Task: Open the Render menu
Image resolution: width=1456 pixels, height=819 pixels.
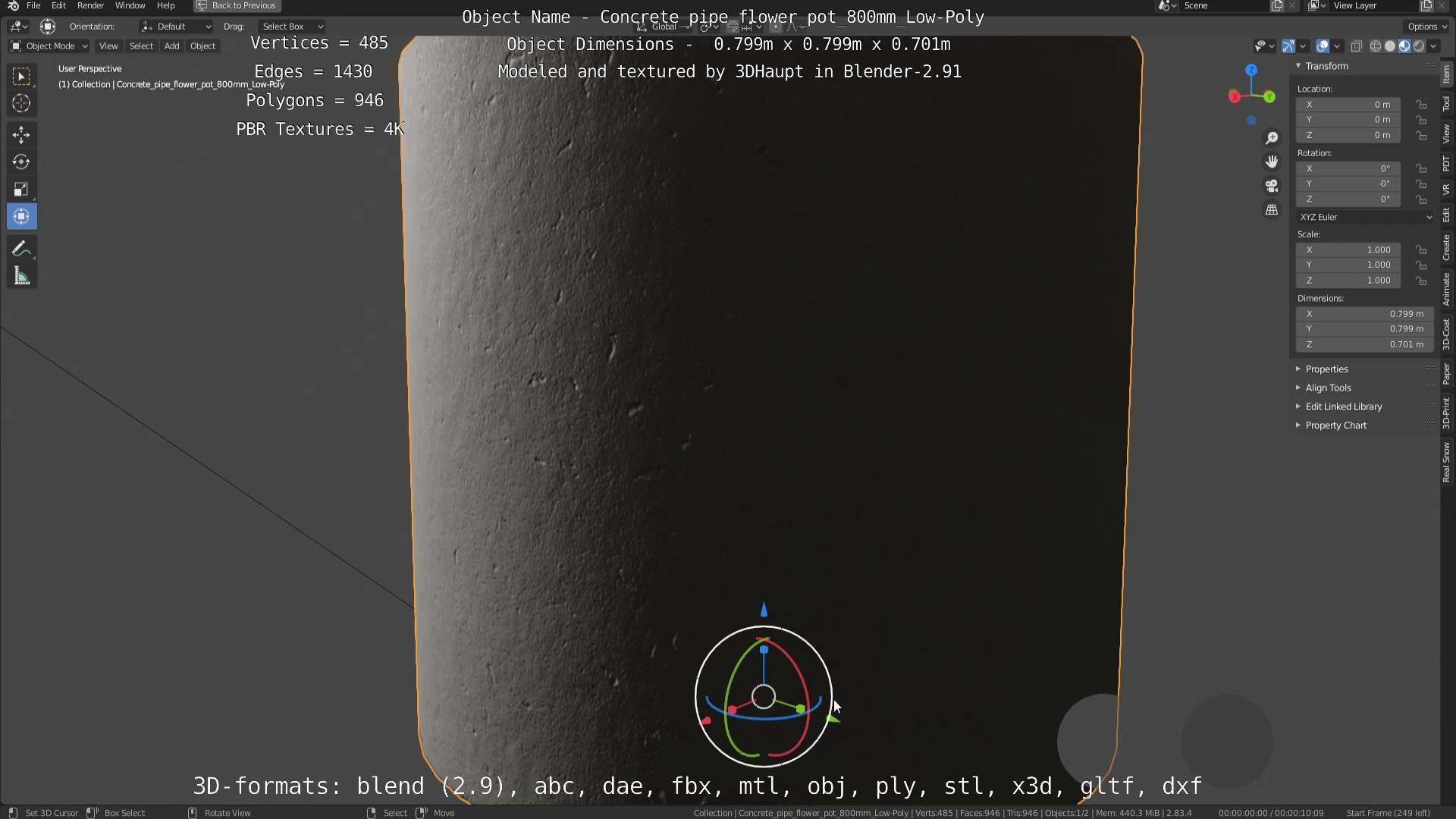Action: (x=90, y=5)
